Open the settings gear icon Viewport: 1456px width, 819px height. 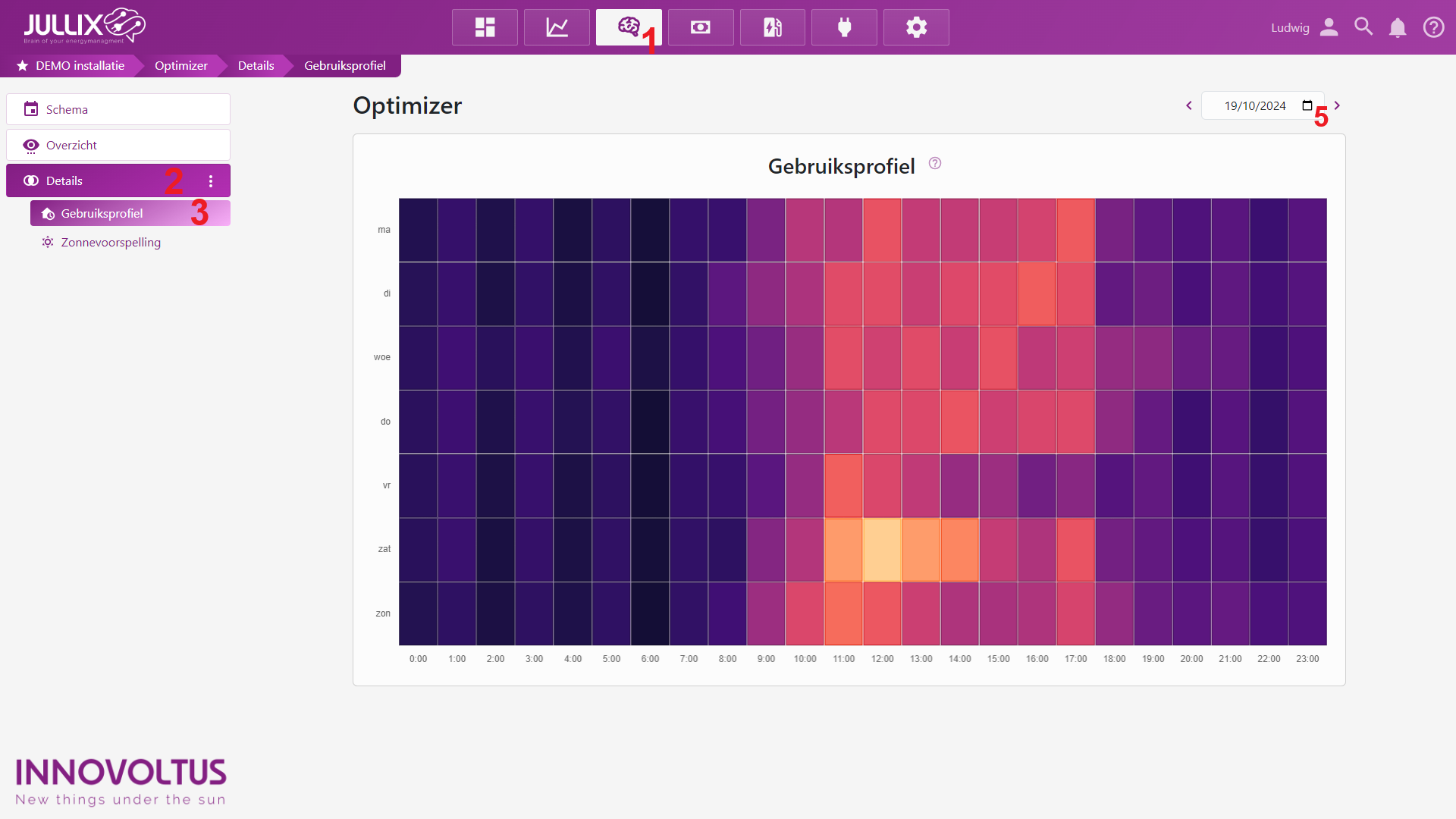pos(916,27)
